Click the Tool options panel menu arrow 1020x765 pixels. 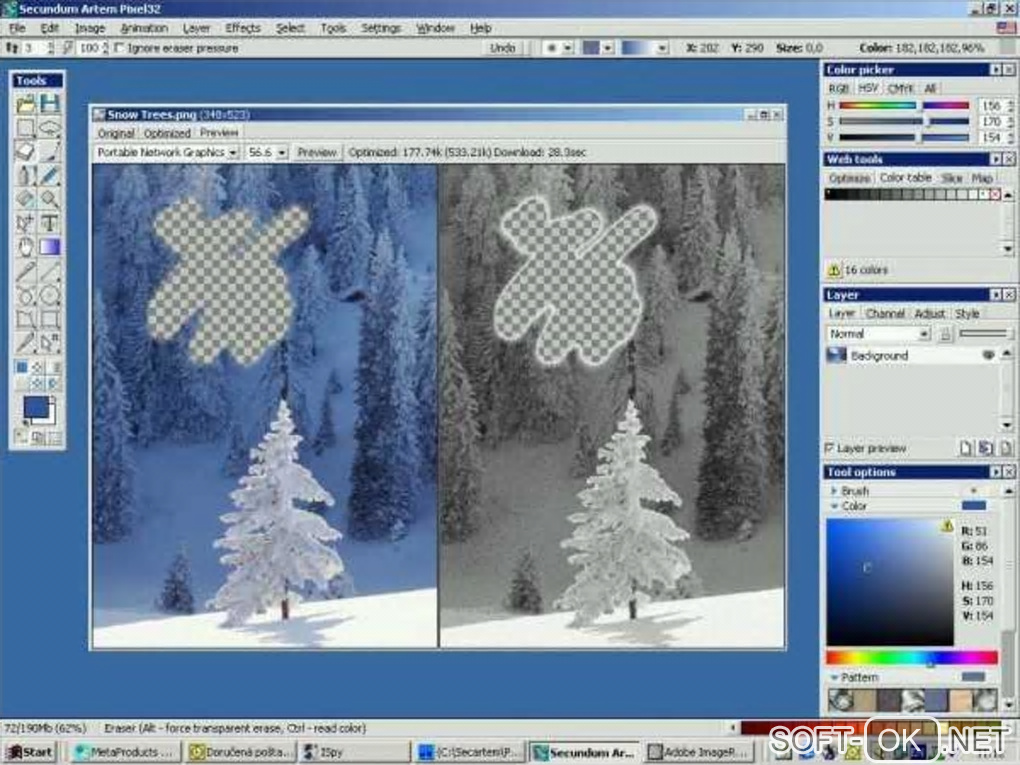point(995,472)
